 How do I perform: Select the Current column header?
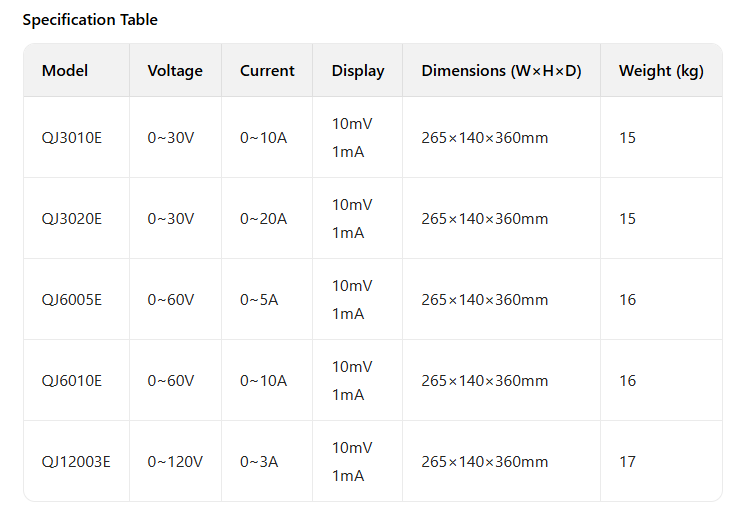point(267,71)
